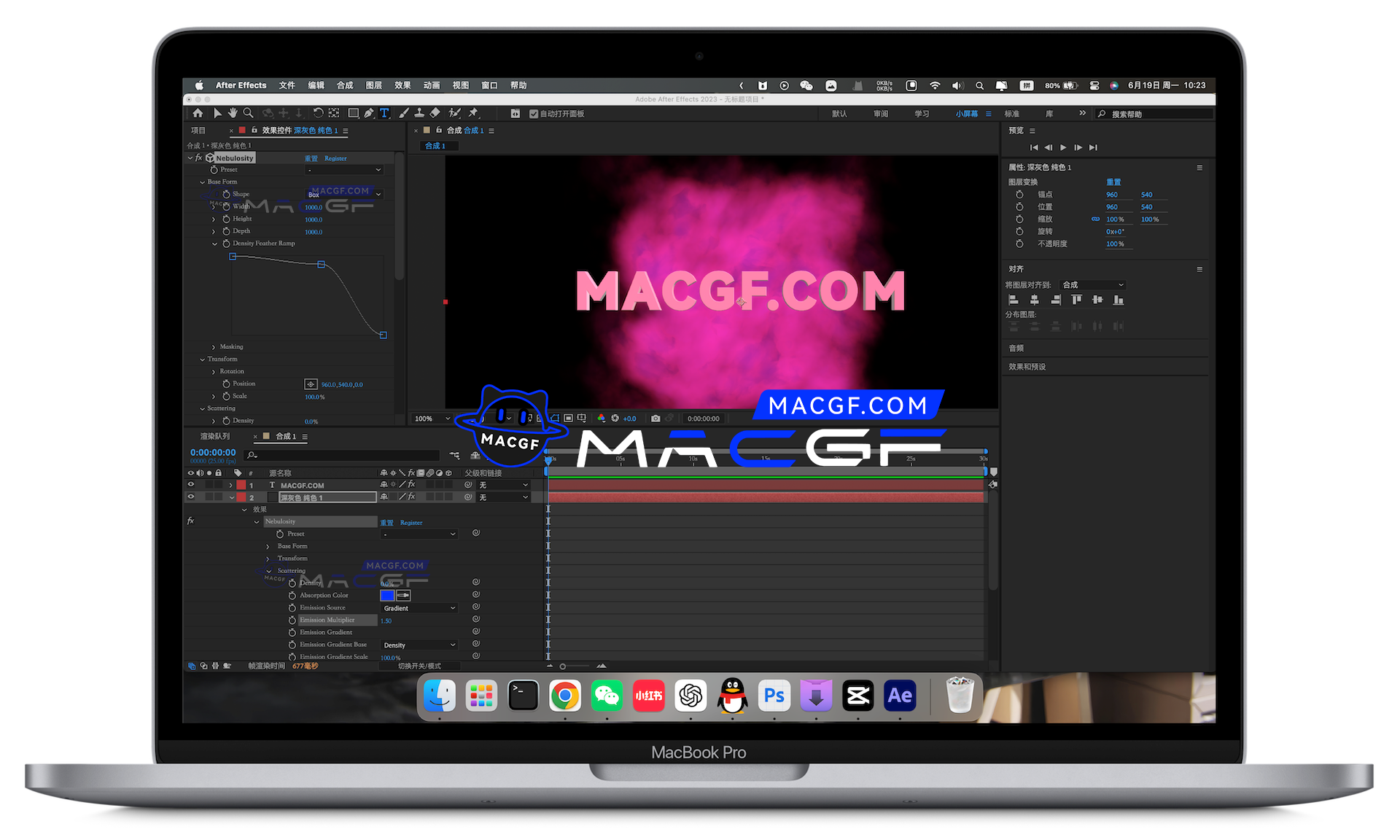The width and height of the screenshot is (1400, 840).
Task: Select the Selection tool in the toolbar
Action: [x=218, y=113]
